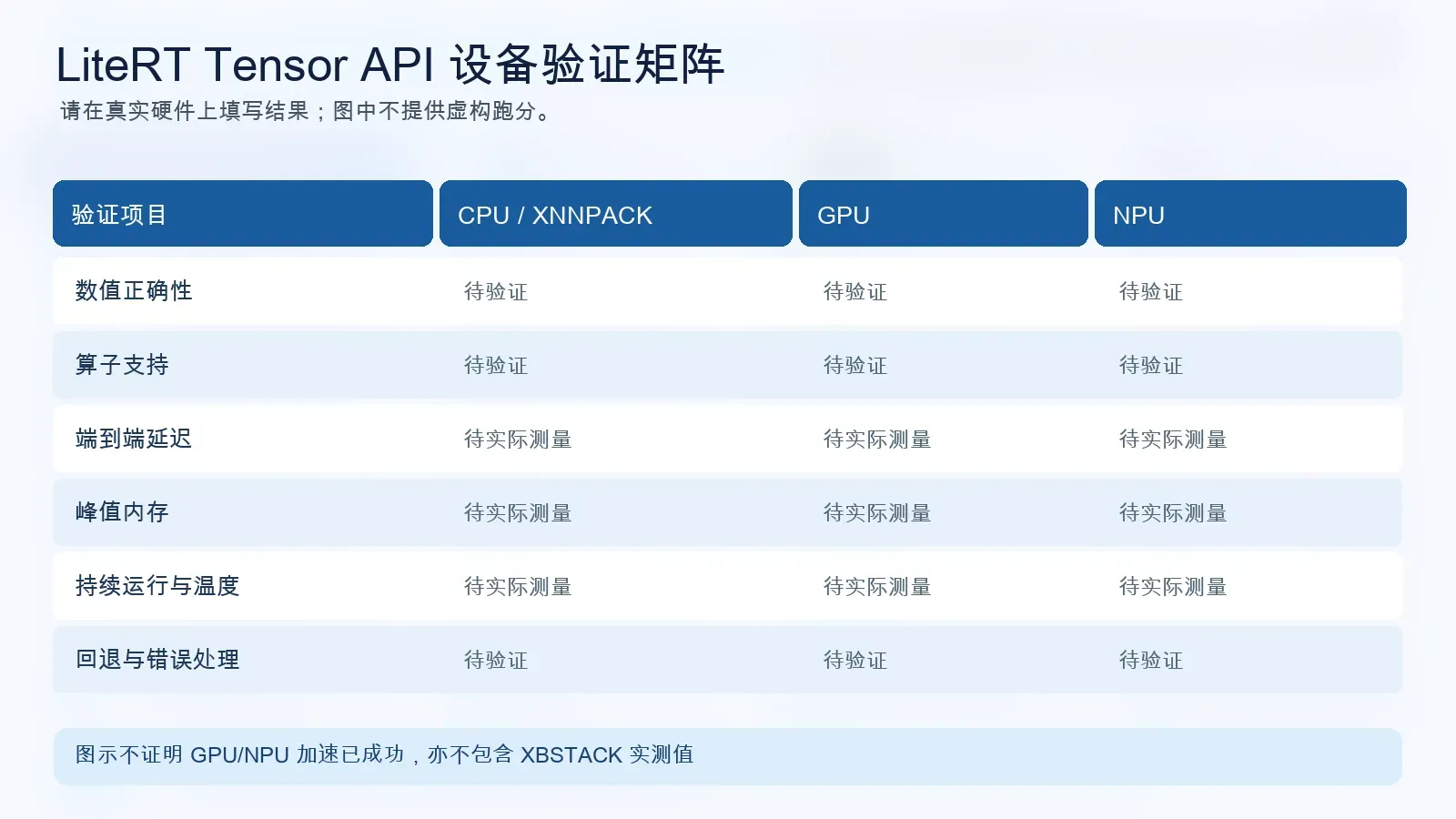Image resolution: width=1456 pixels, height=819 pixels.
Task: Click the 算子支持 row label
Action: 122,365
